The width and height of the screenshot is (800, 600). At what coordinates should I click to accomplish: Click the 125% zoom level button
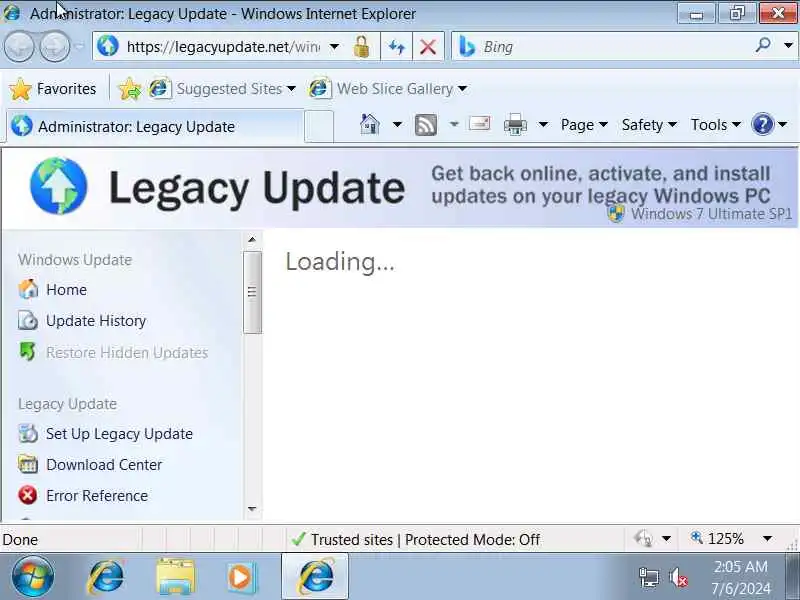(718, 539)
